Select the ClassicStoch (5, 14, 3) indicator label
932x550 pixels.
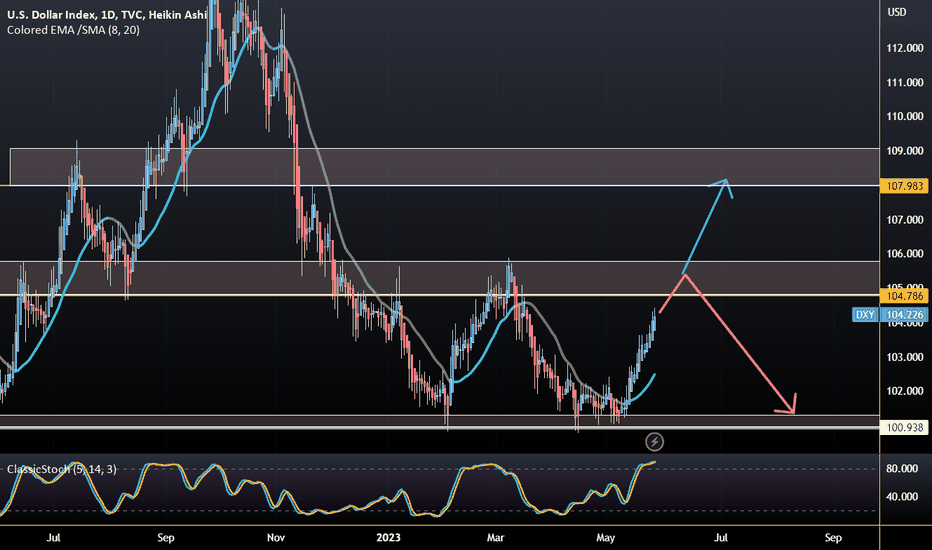click(x=62, y=469)
